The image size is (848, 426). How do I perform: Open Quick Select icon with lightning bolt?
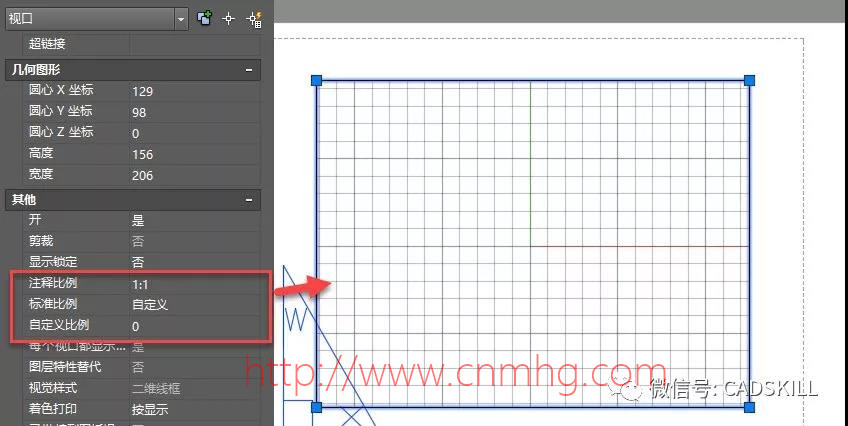point(254,19)
